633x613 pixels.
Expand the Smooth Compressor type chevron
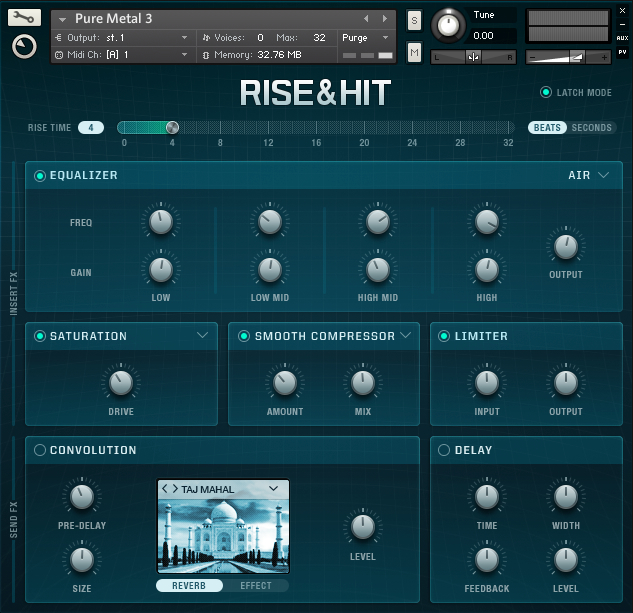[406, 335]
